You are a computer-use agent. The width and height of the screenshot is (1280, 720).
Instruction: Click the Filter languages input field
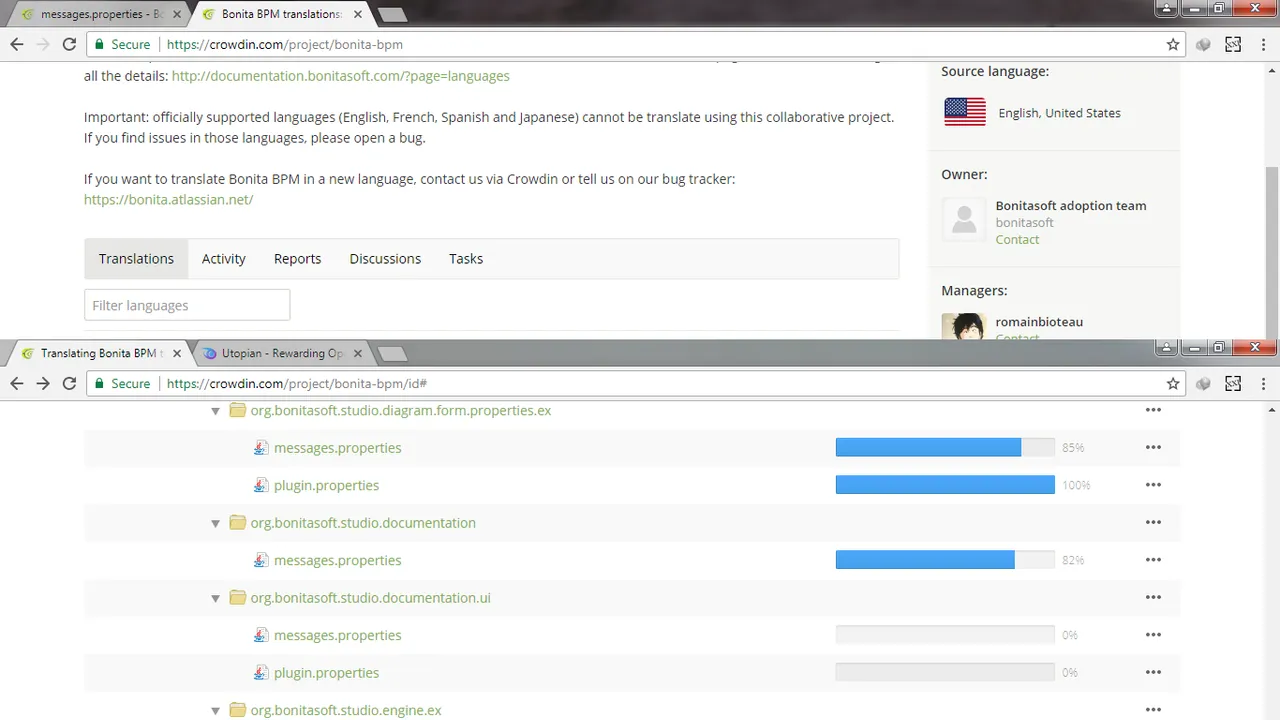point(187,305)
